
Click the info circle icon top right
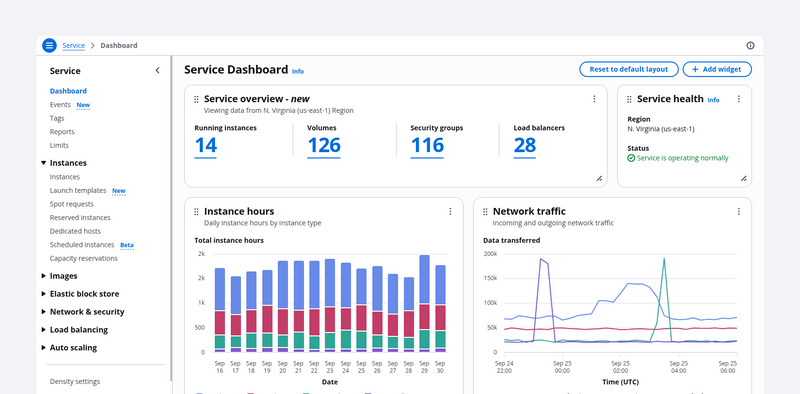tap(750, 45)
